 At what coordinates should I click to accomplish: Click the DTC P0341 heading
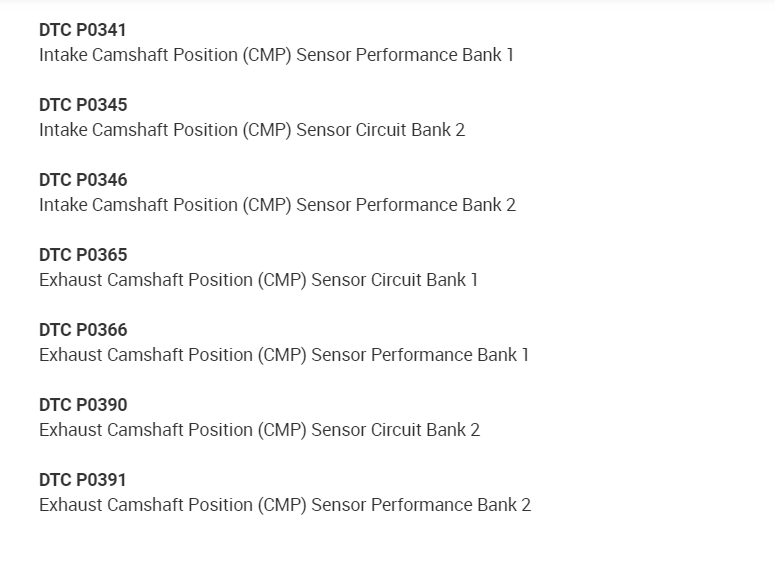(83, 30)
